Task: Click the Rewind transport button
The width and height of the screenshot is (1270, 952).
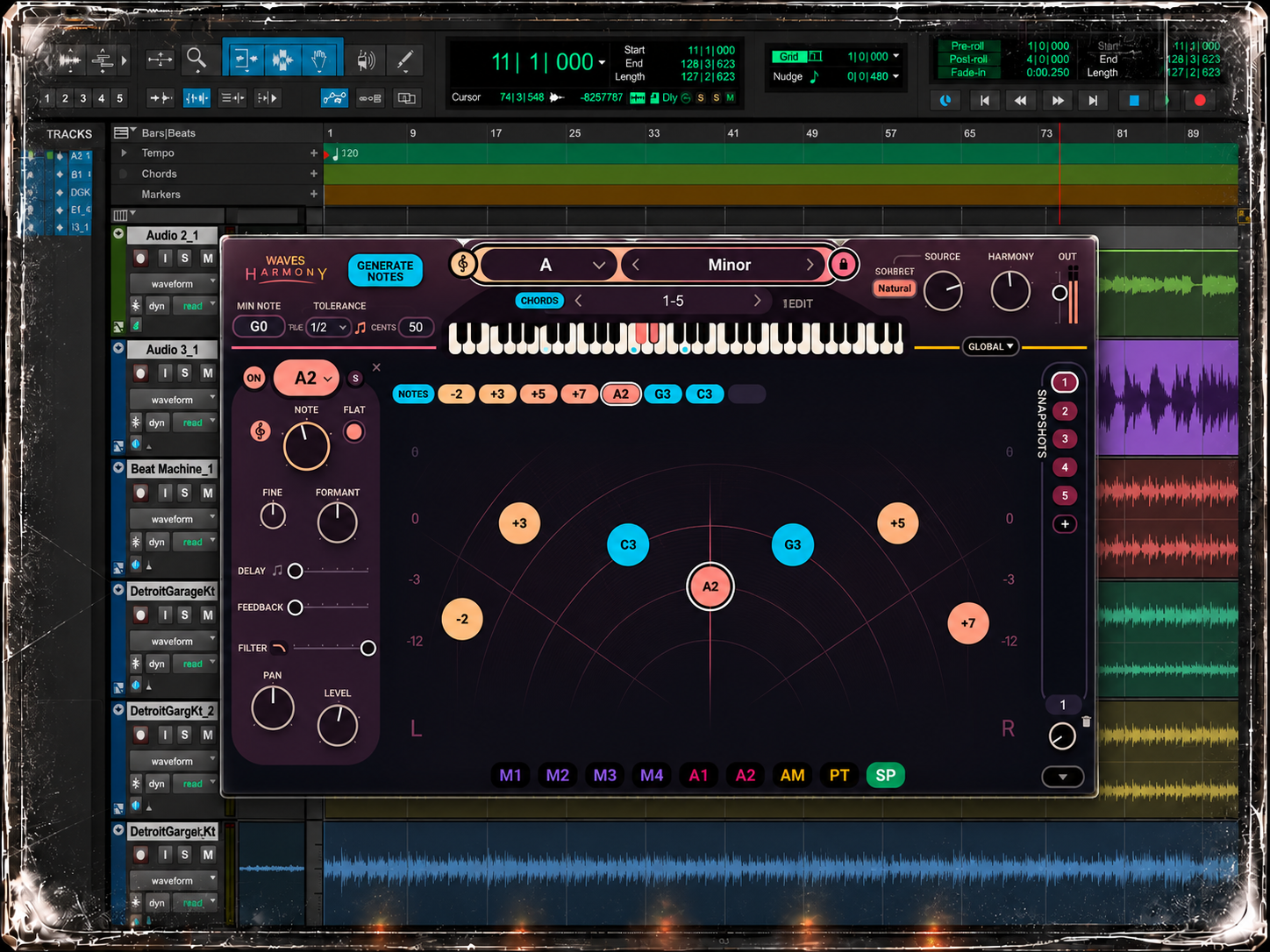Action: [1020, 101]
